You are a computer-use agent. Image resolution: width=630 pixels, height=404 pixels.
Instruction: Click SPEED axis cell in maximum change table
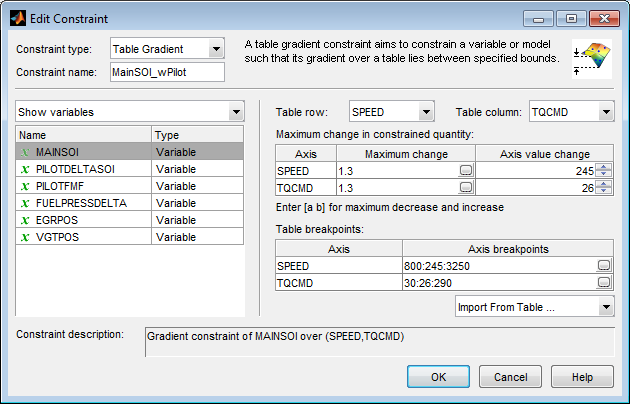306,171
